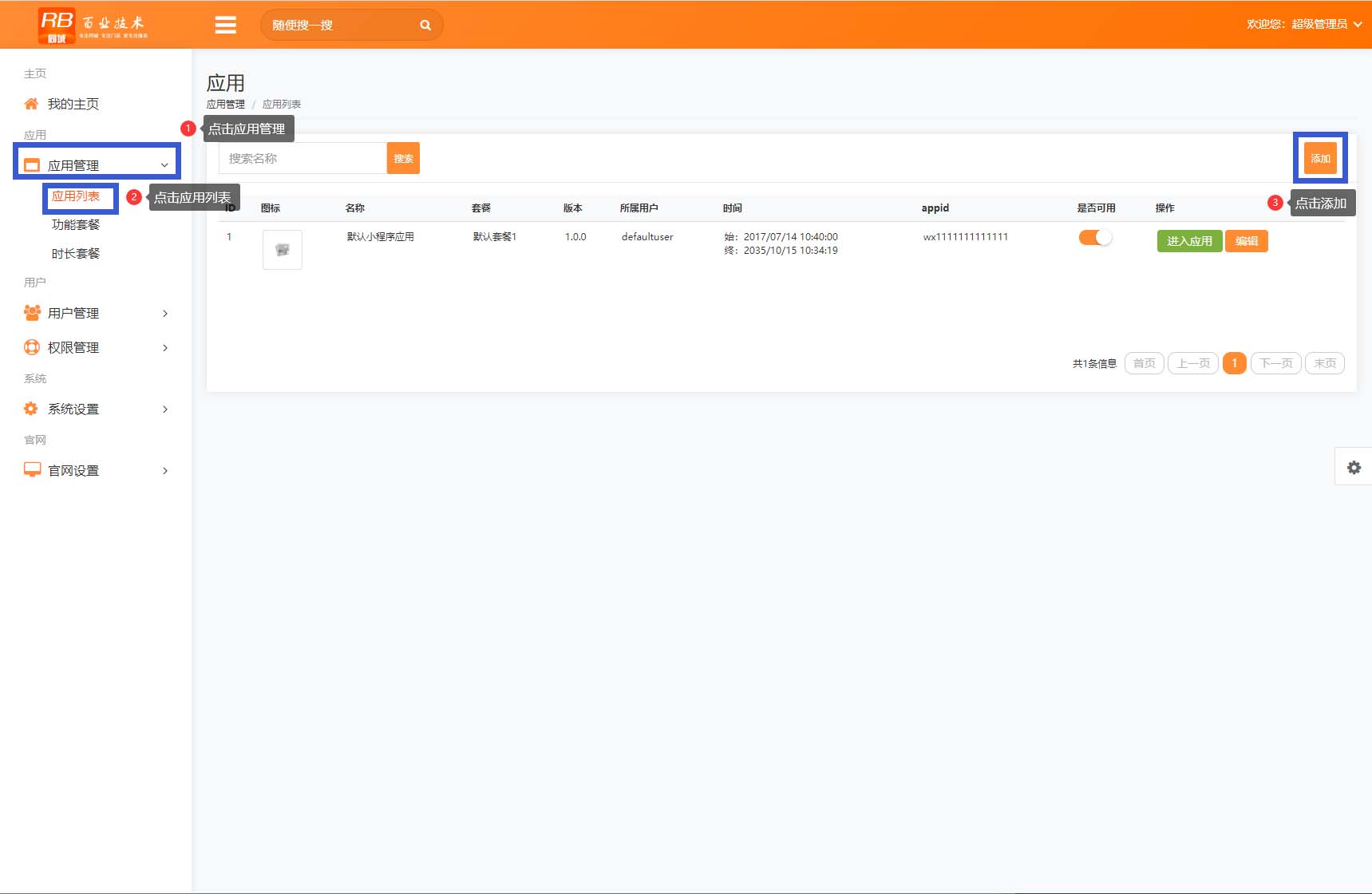Click the magnifier icon in top search
The width and height of the screenshot is (1372, 894).
425,26
